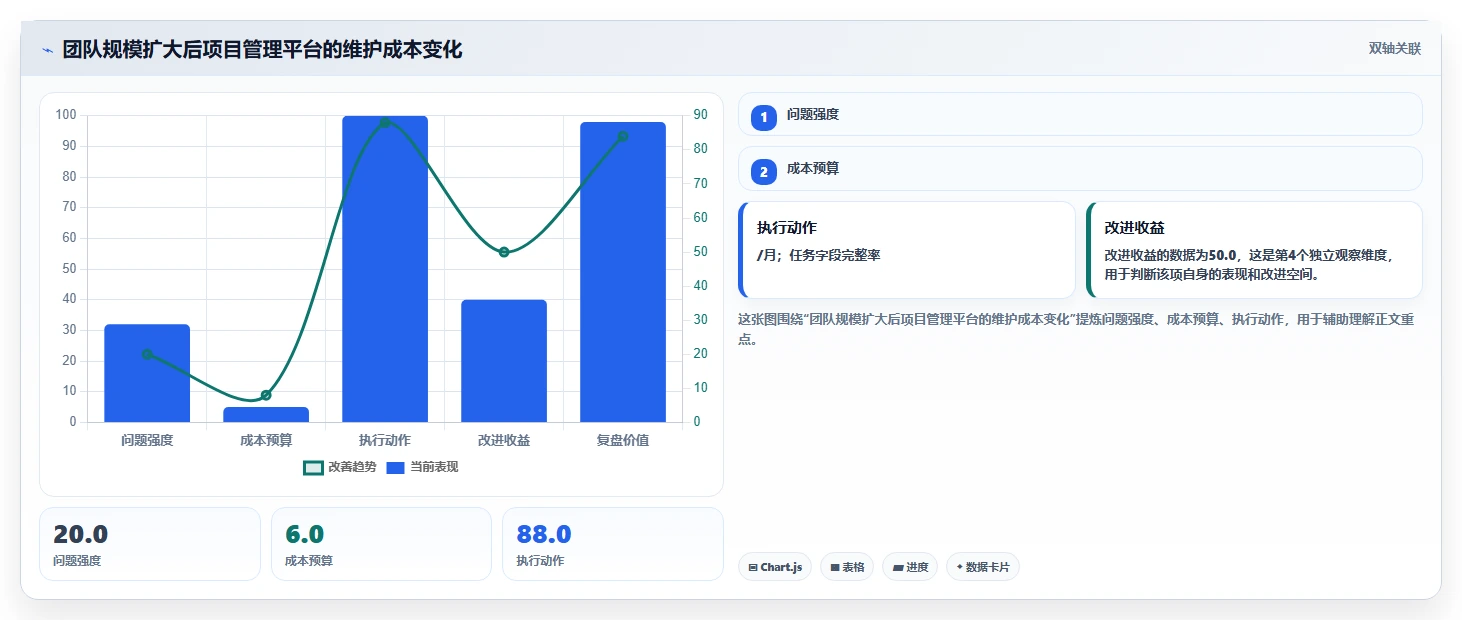Click the 双轴关联 label in header
Screen dimensions: 1462x620
pyautogui.click(x=1395, y=49)
